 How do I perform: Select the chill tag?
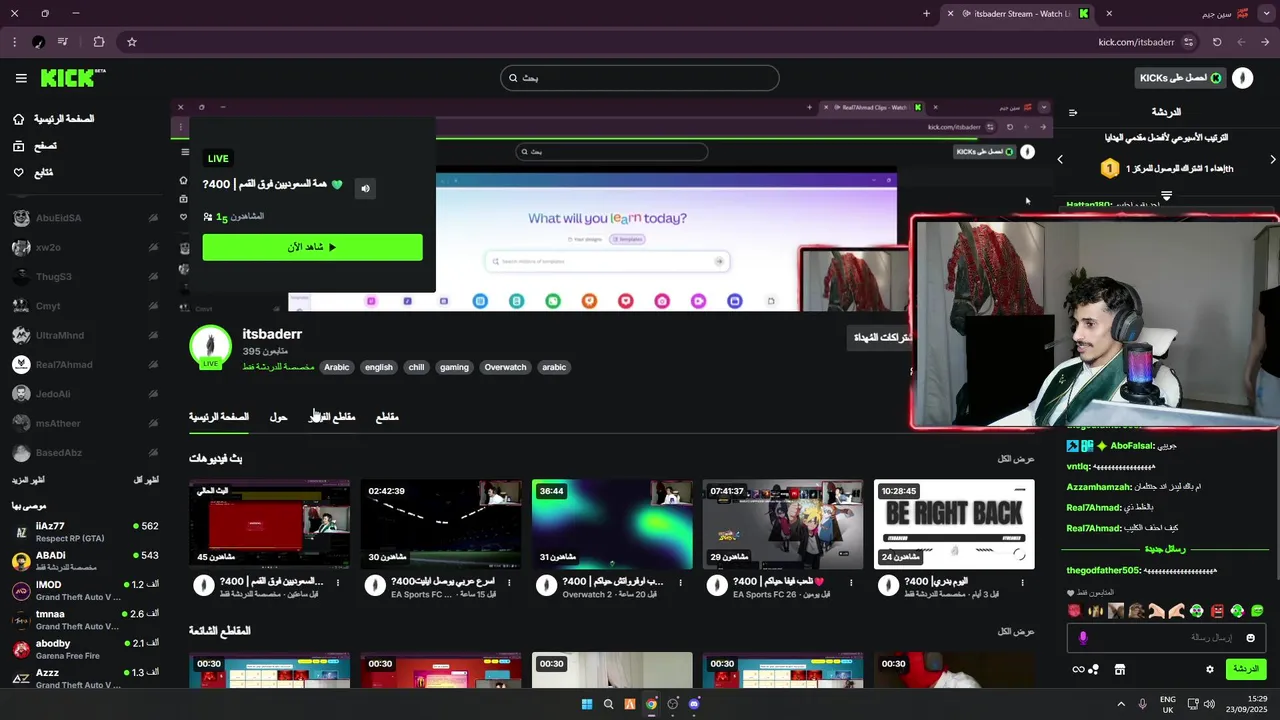416,367
